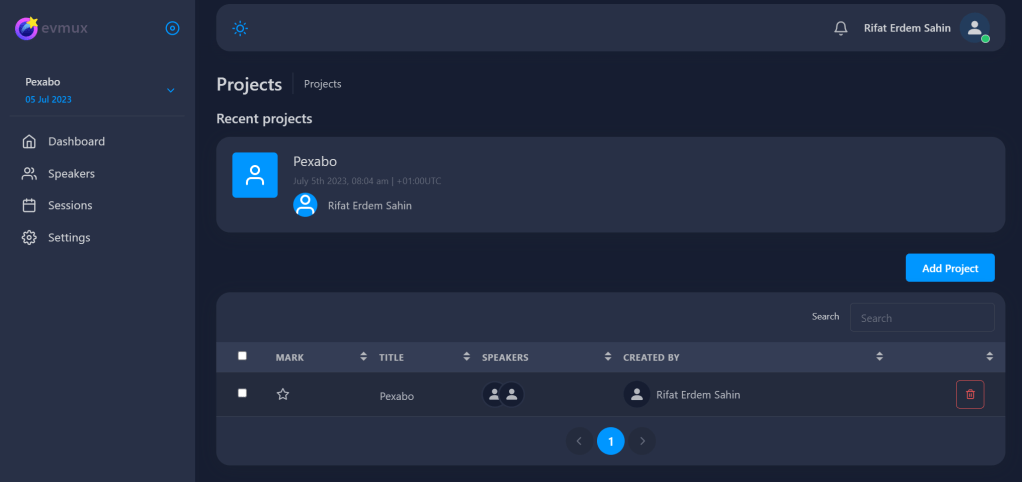Open Sessions in the sidebar
The width and height of the screenshot is (1022, 482).
(x=70, y=205)
